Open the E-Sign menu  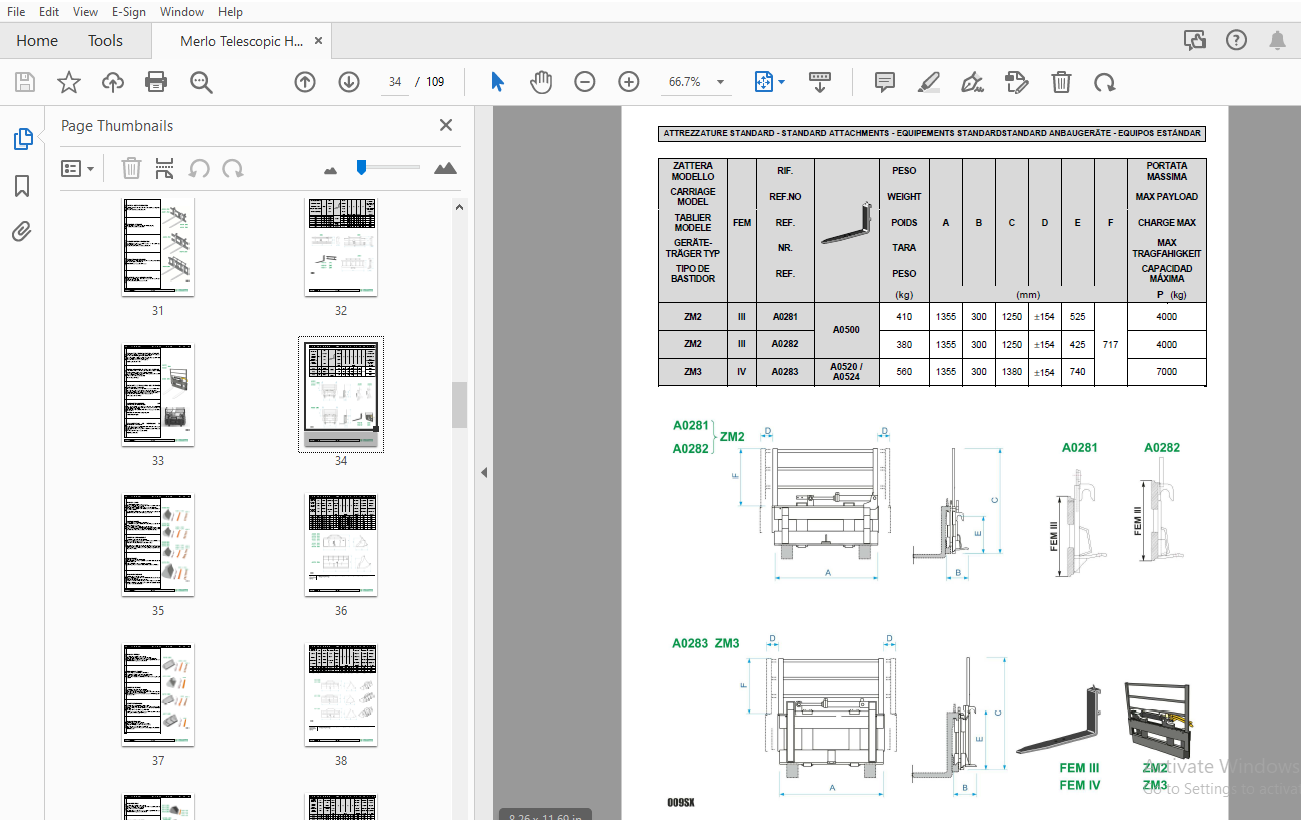(x=129, y=11)
